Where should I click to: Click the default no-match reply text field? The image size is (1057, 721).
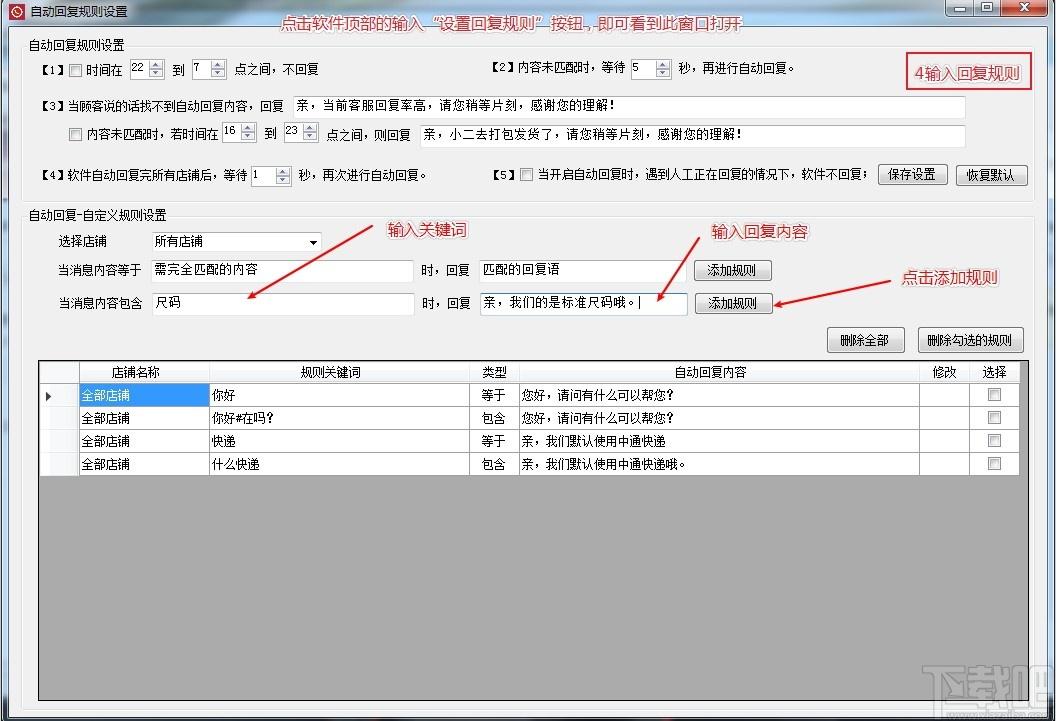point(629,106)
